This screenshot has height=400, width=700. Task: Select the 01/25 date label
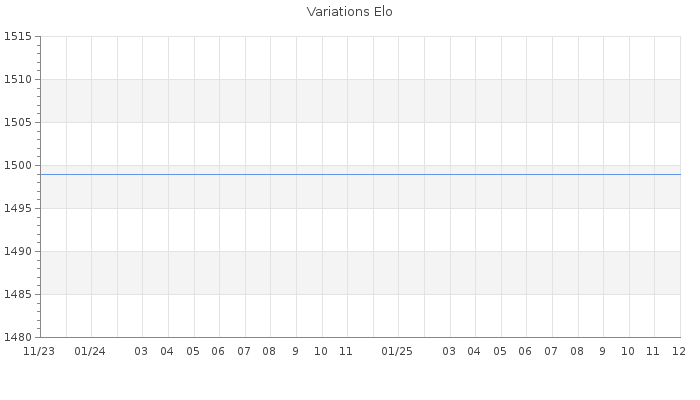397,352
